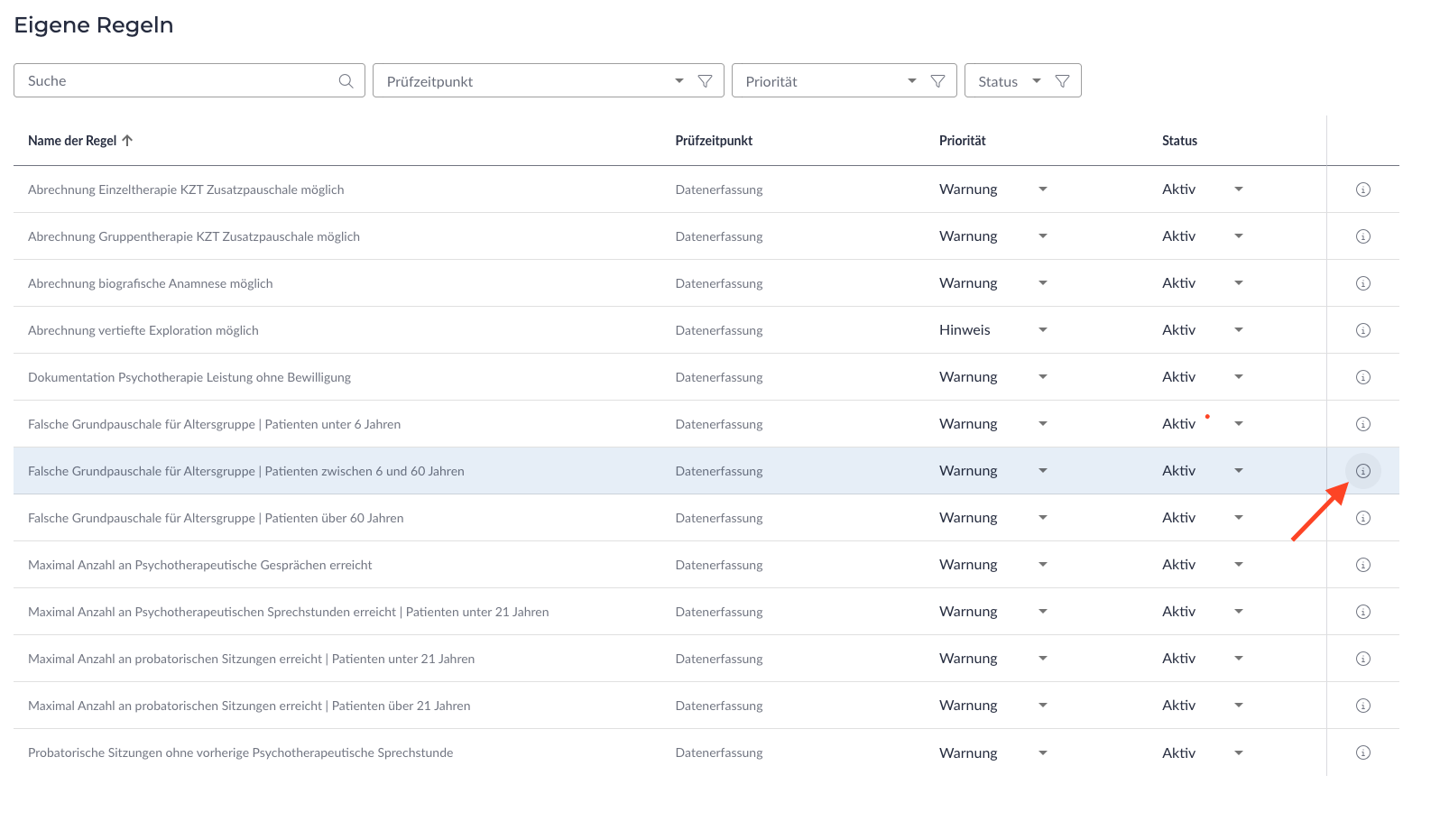
Task: Show info for Patienten zwischen 6 und 60 Jahren rule
Action: [x=1362, y=471]
